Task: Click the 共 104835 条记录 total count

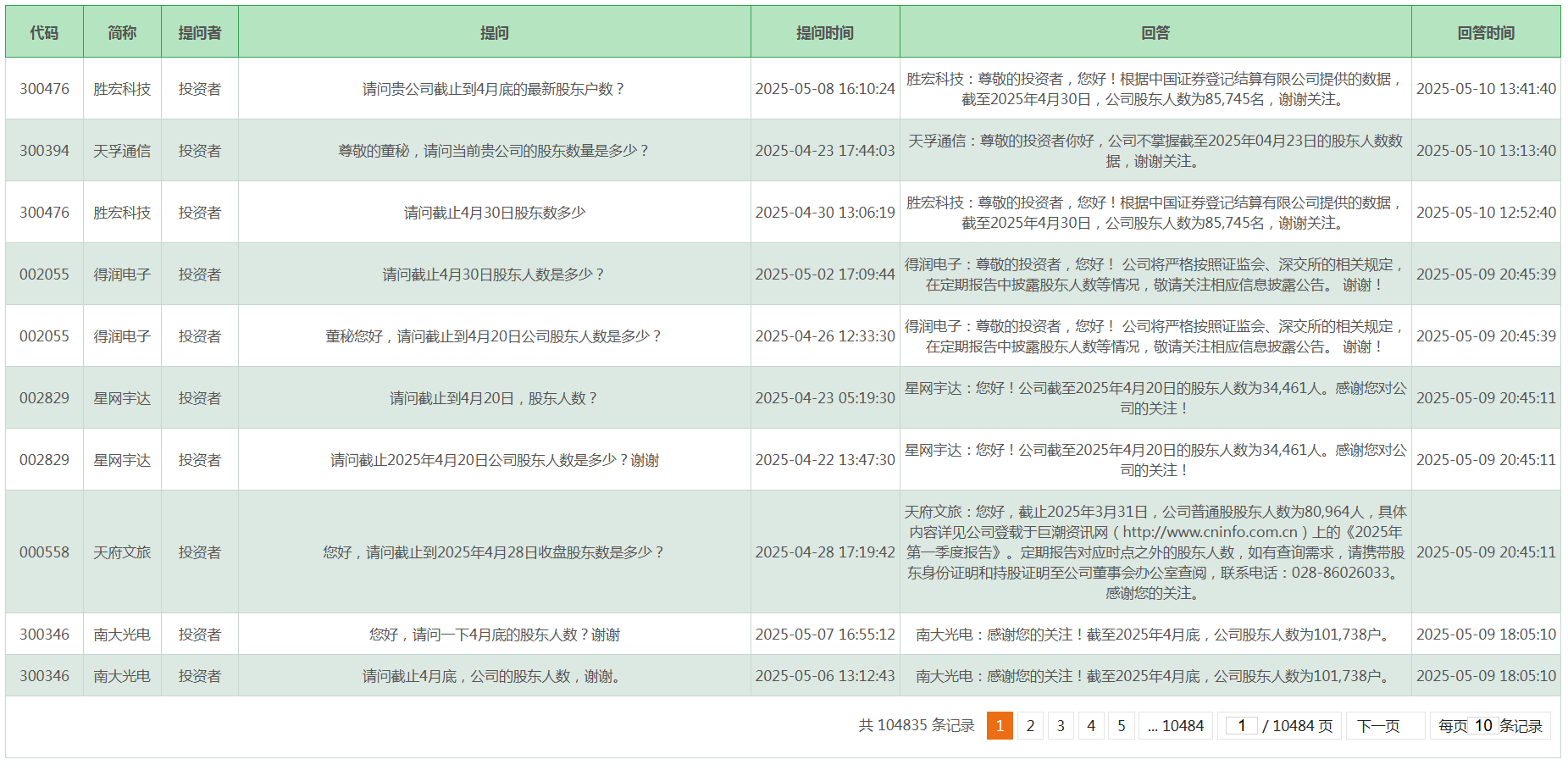Action: (x=917, y=726)
